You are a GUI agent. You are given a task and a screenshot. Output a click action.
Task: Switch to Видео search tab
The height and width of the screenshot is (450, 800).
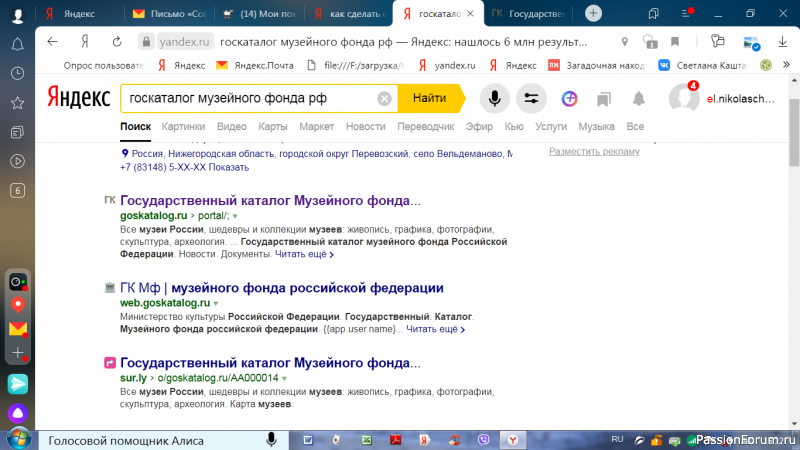pyautogui.click(x=232, y=127)
